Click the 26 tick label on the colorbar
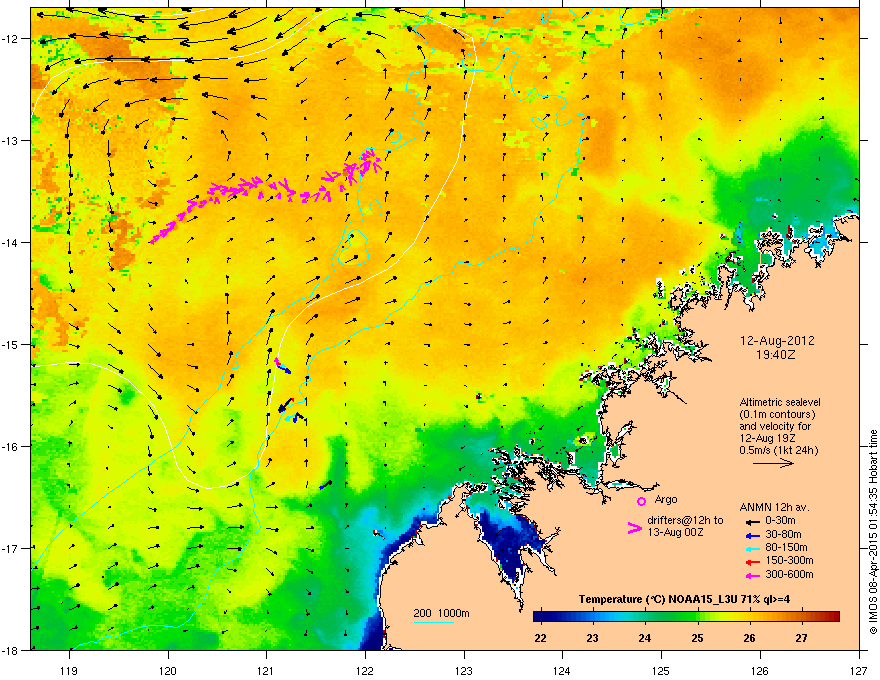 (x=749, y=638)
